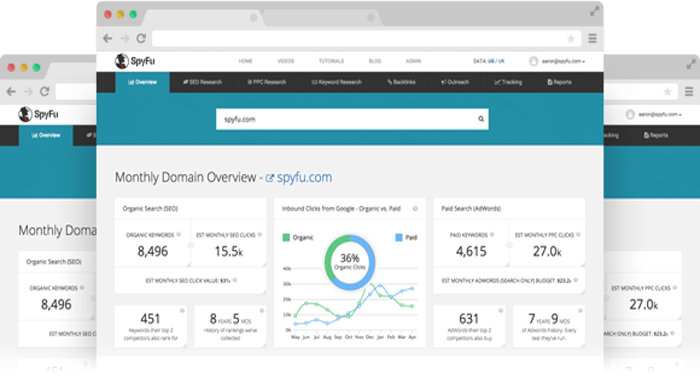Click 15.5k monthly SEO clicks value
700x380 pixels.
point(229,251)
